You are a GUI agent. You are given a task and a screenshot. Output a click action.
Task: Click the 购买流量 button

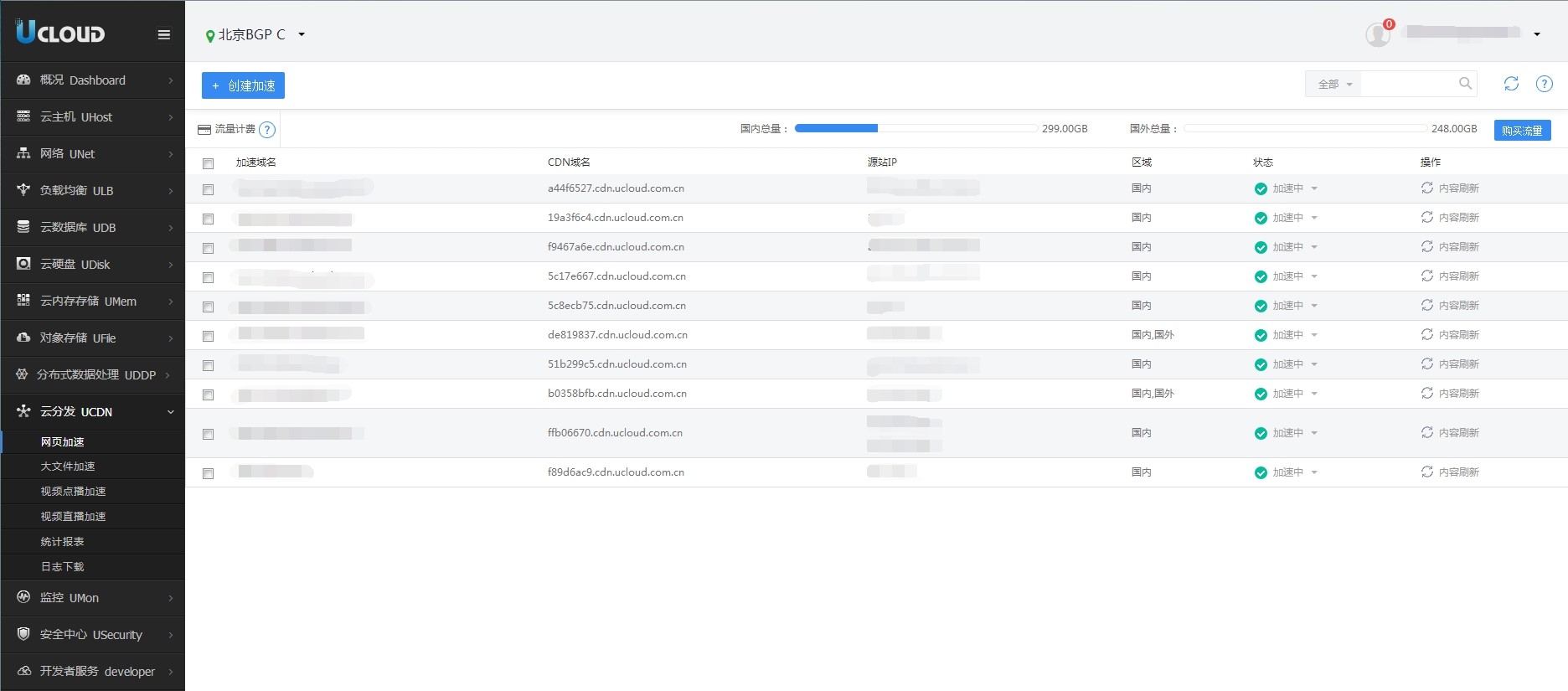1522,131
